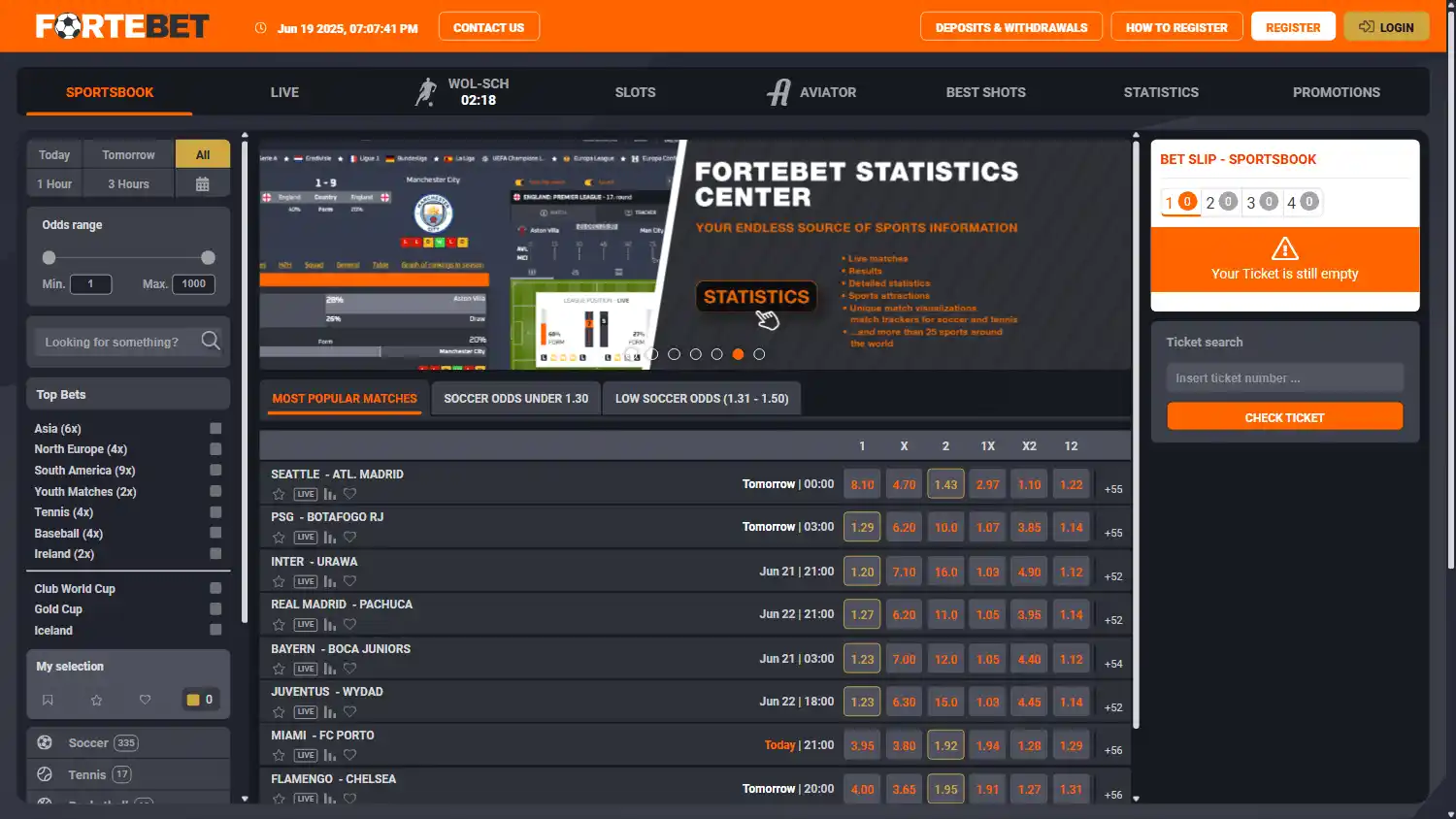The width and height of the screenshot is (1456, 819).
Task: Click DEPOSITS & WITHDRAWALS button
Action: (x=1011, y=27)
